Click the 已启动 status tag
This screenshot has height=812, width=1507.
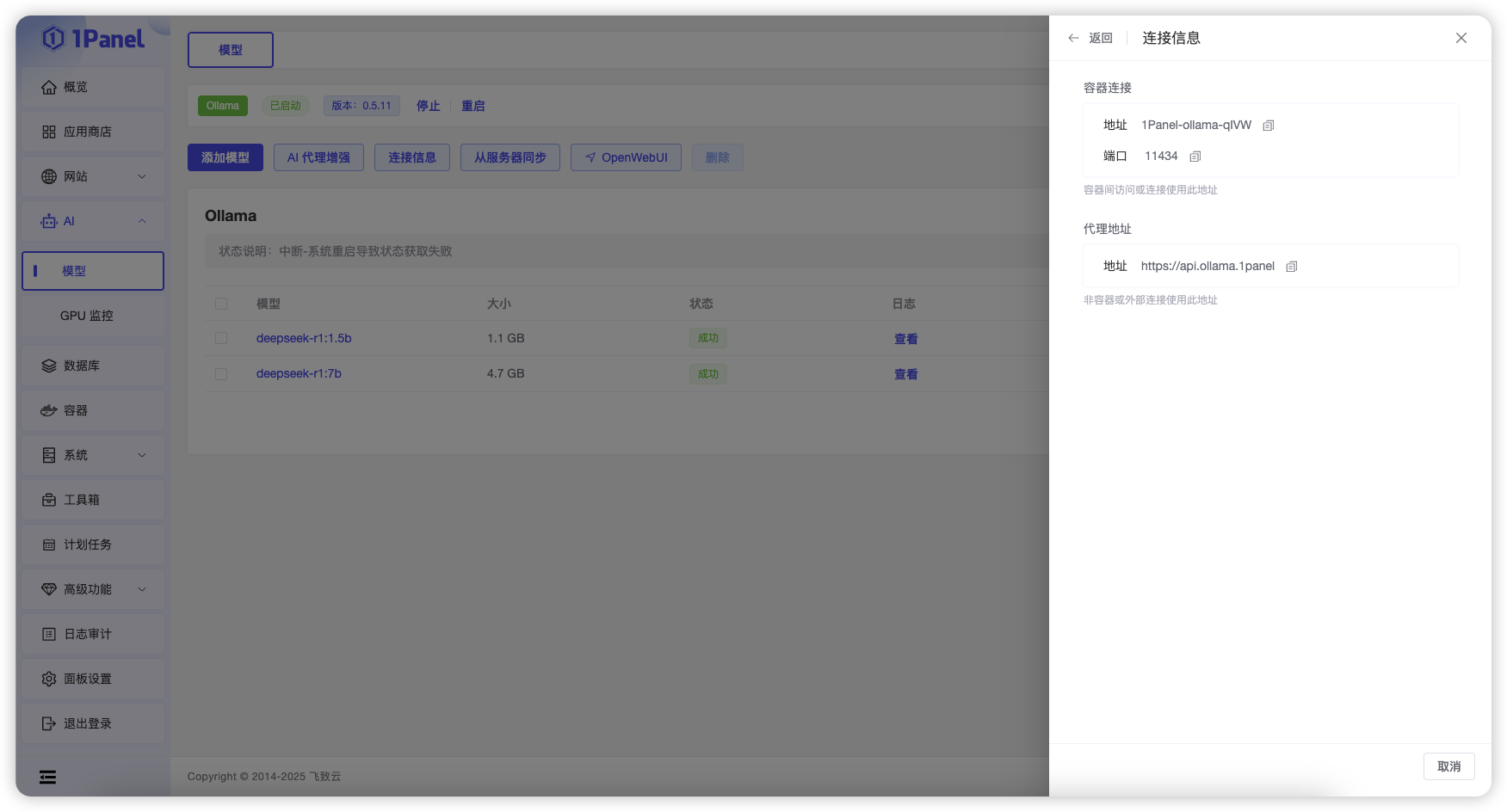(x=286, y=106)
